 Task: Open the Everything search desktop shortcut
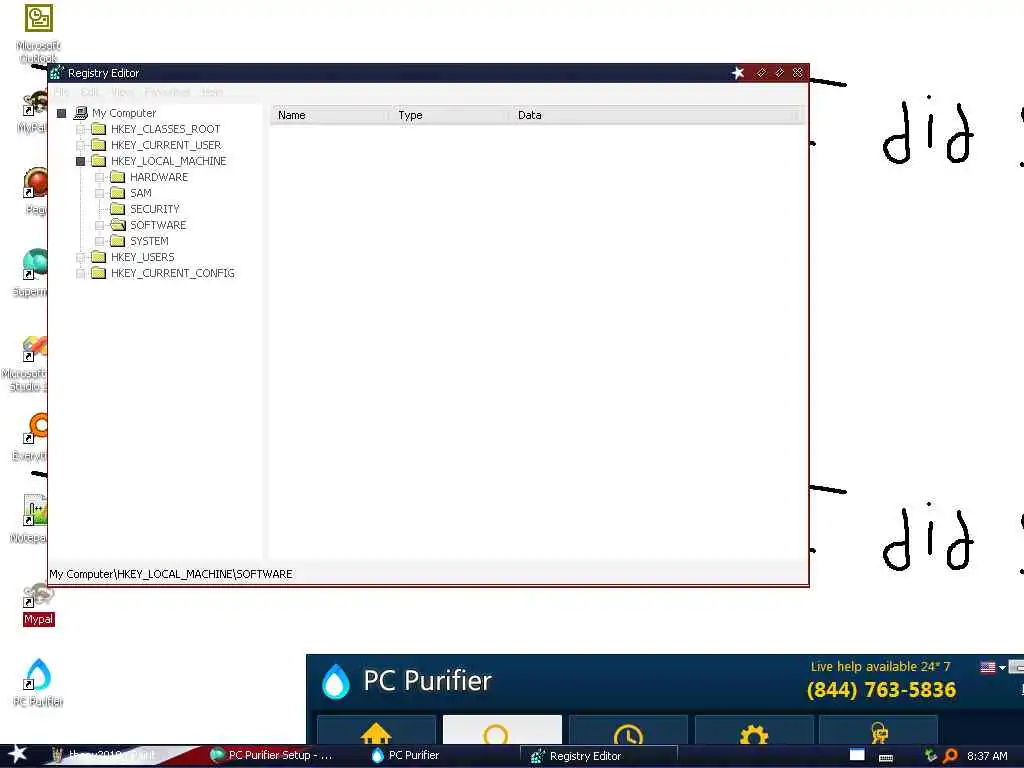tap(35, 428)
